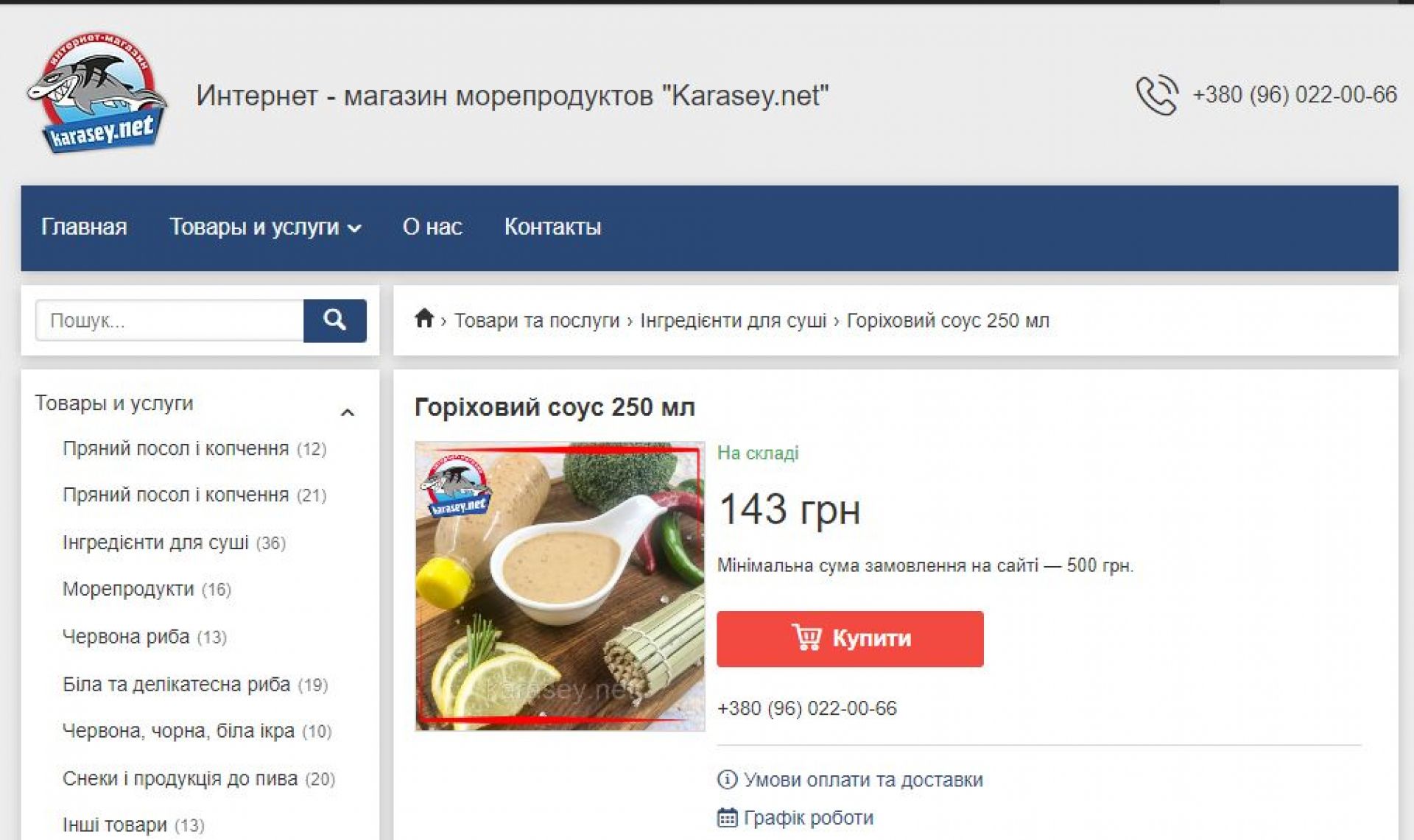Select Червона риба category in sidebar
This screenshot has height=840, width=1414.
(x=126, y=636)
